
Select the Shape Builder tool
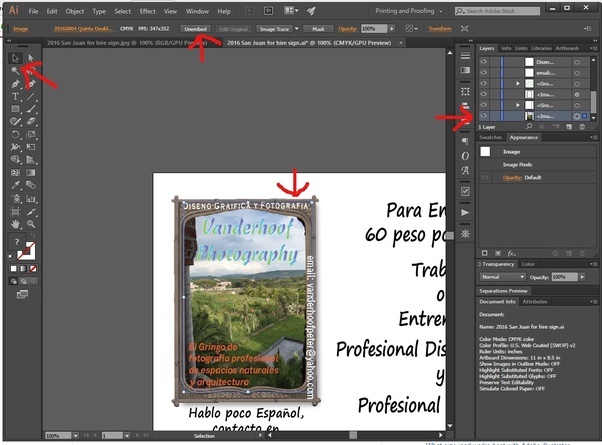15,160
